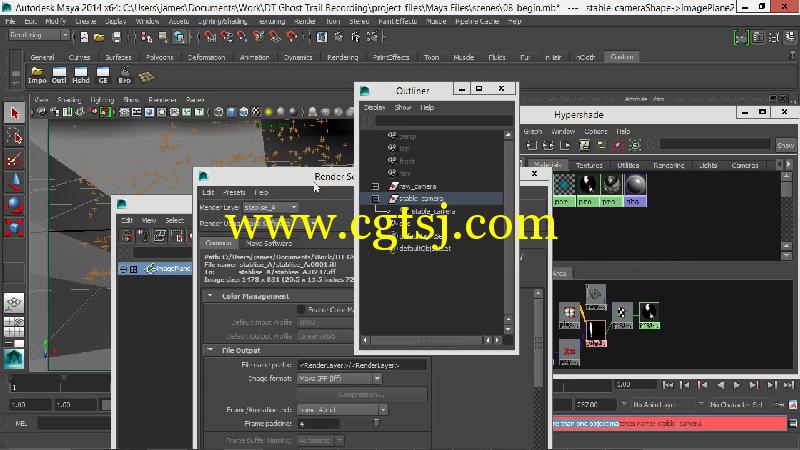
Task: Open the Presets menu in Render Settings
Action: coord(234,192)
